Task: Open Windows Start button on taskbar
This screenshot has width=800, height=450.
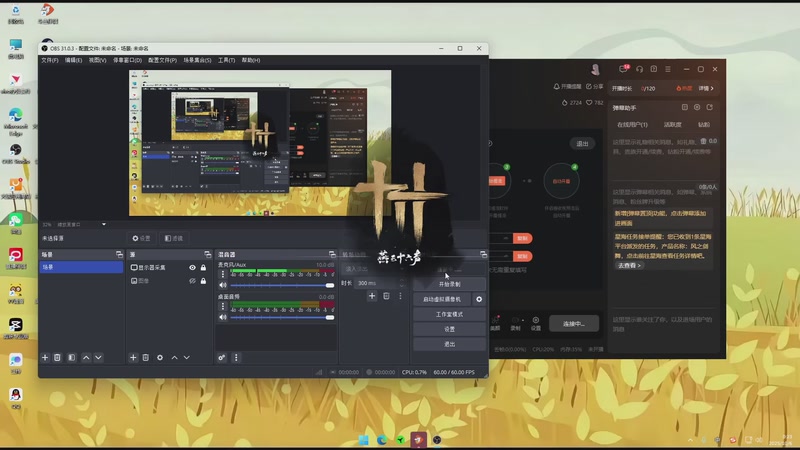Action: (x=364, y=440)
